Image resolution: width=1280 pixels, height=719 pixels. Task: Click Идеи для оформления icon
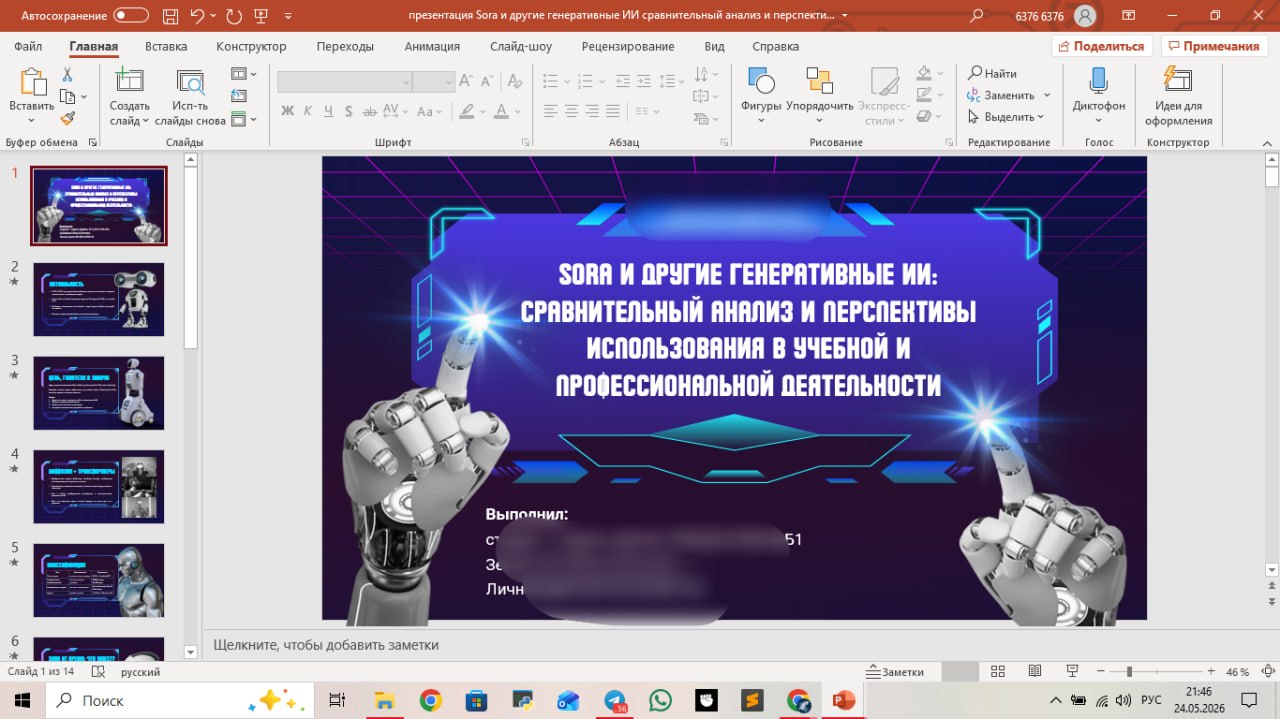pyautogui.click(x=1178, y=81)
